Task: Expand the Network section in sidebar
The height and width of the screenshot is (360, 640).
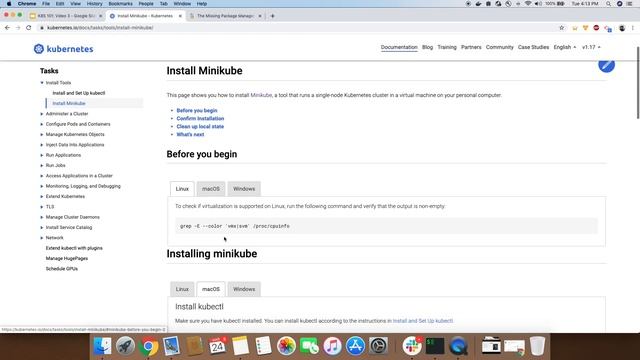Action: tap(42, 238)
